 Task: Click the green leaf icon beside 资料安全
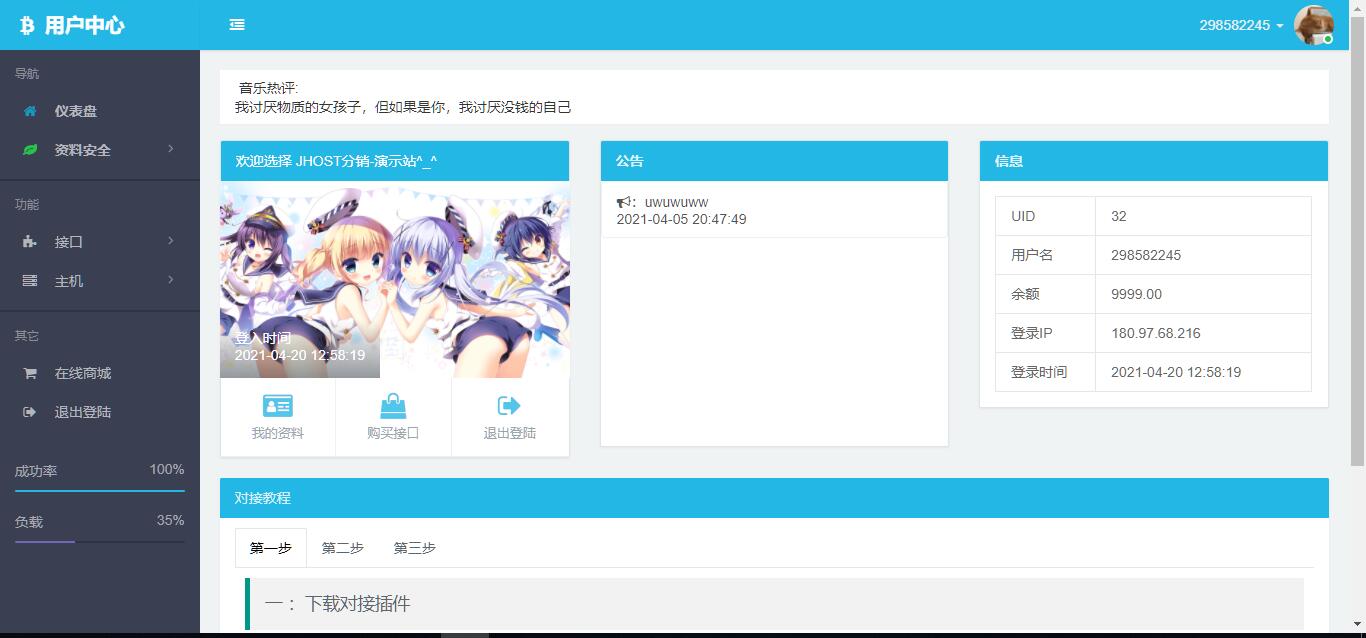[x=30, y=150]
